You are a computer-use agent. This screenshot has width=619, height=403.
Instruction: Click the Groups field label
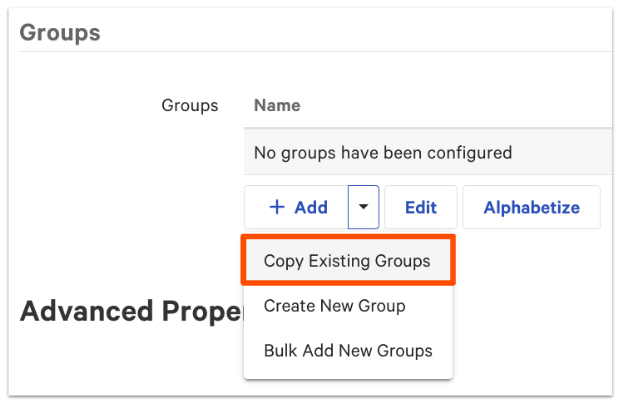pyautogui.click(x=189, y=105)
